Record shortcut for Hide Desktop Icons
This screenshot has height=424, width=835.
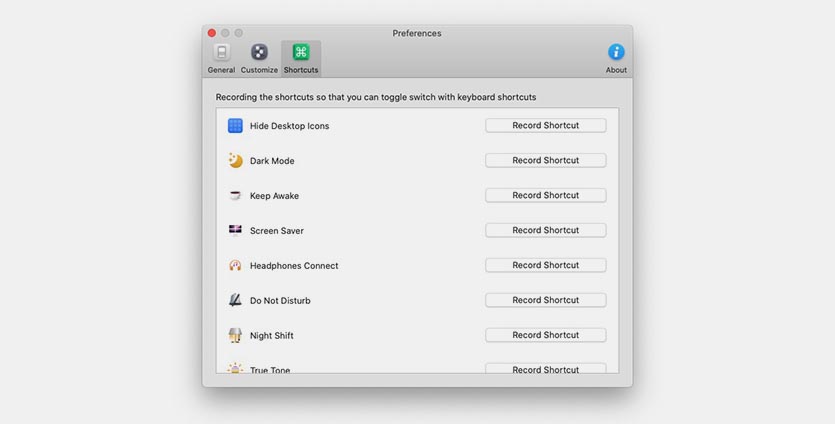point(545,126)
